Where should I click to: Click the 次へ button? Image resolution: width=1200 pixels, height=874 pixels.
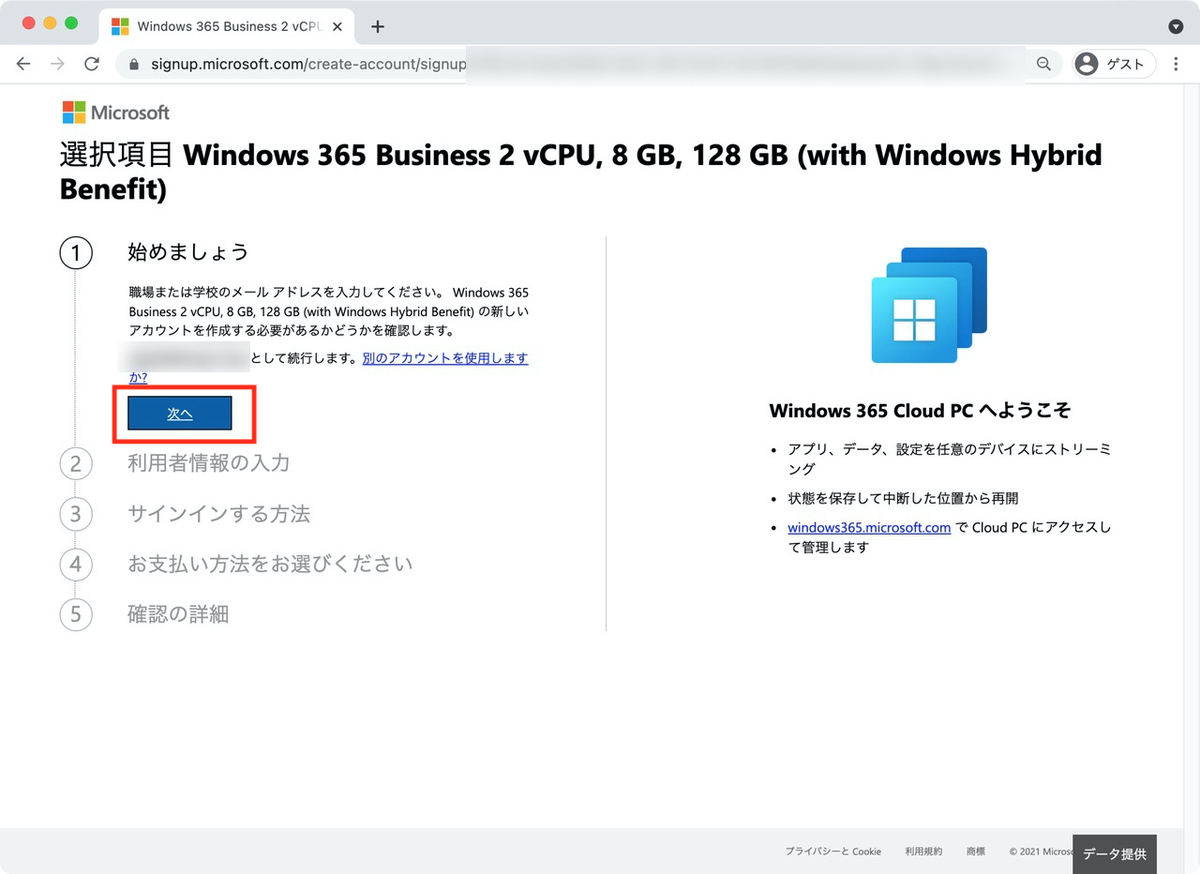point(180,414)
